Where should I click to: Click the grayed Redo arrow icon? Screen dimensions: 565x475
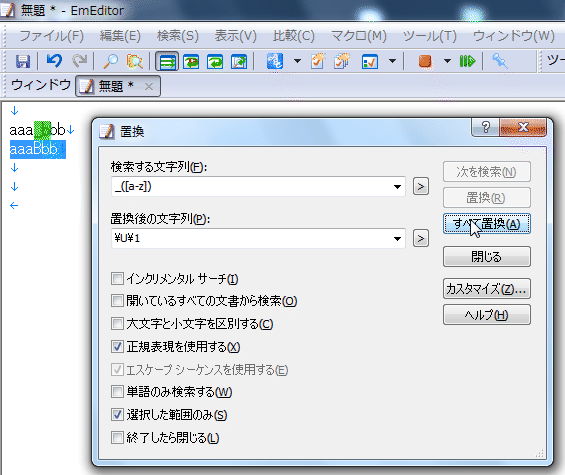pos(80,61)
